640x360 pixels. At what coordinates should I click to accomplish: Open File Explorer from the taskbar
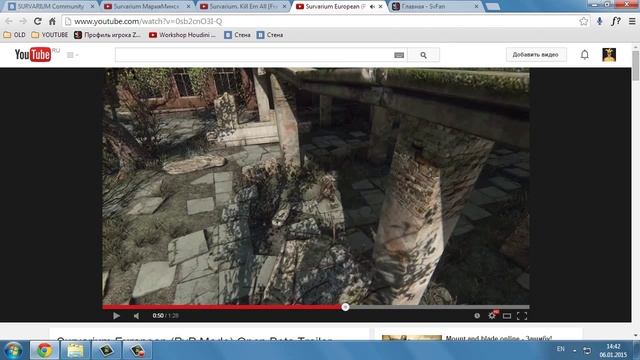pyautogui.click(x=75, y=350)
